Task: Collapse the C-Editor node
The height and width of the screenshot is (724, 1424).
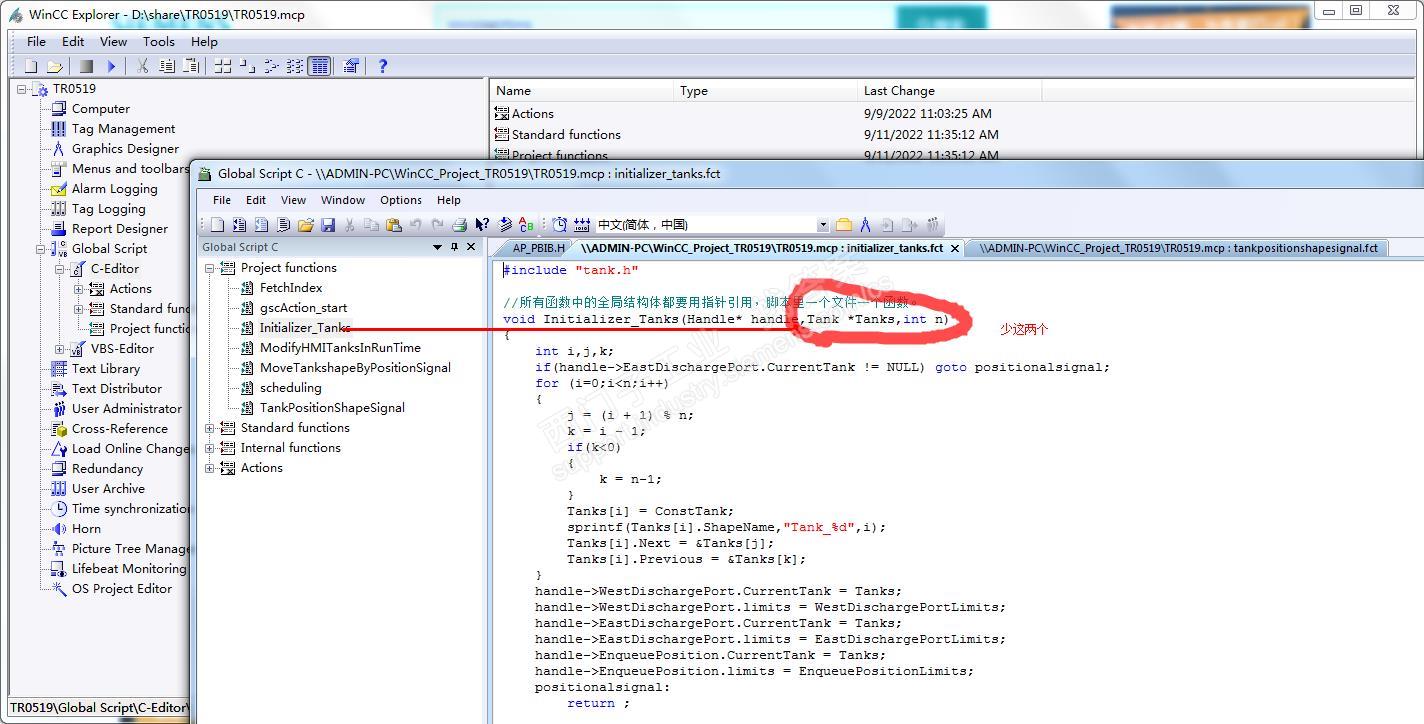Action: pyautogui.click(x=60, y=269)
